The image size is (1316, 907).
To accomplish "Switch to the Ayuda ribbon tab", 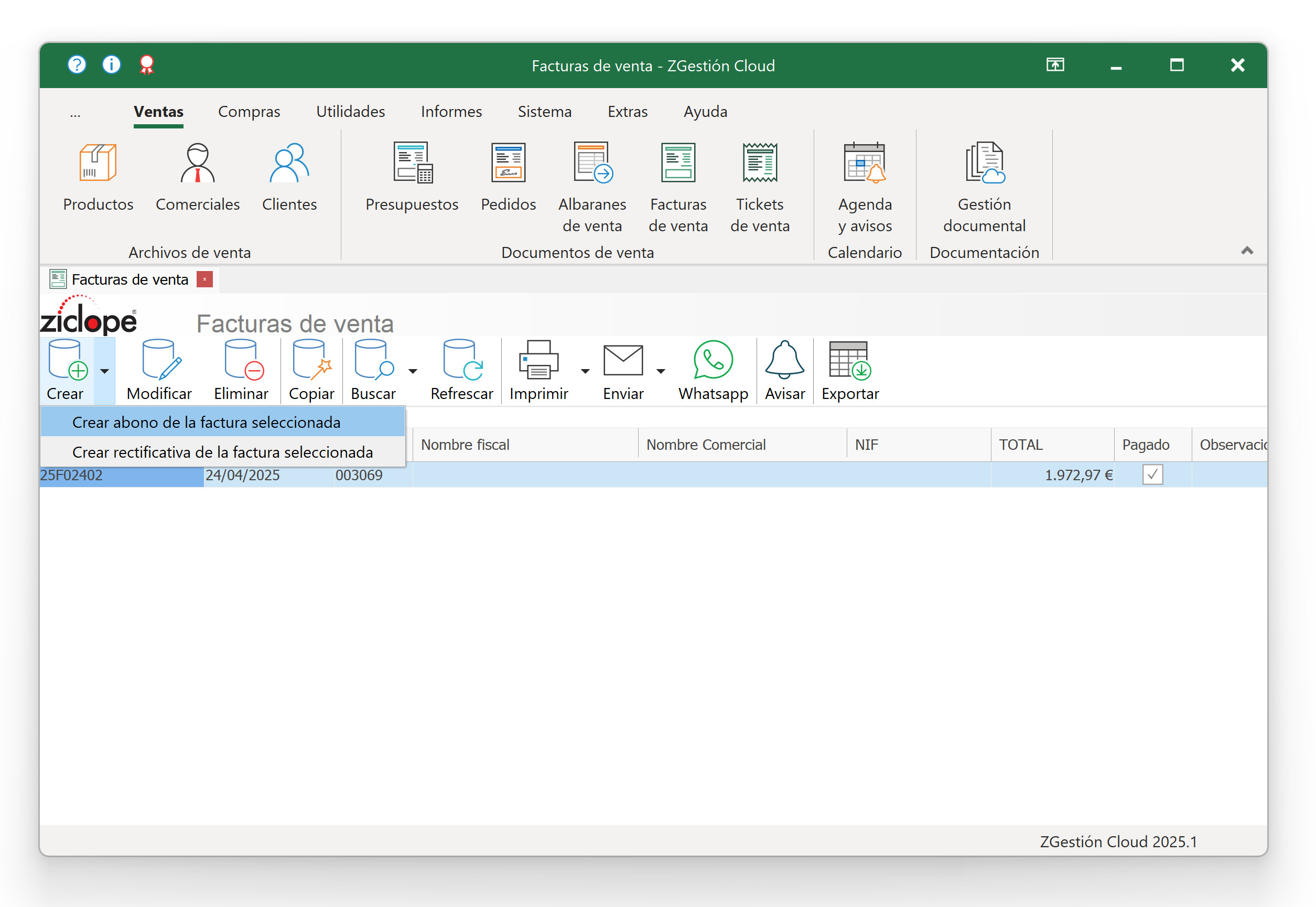I will point(706,112).
